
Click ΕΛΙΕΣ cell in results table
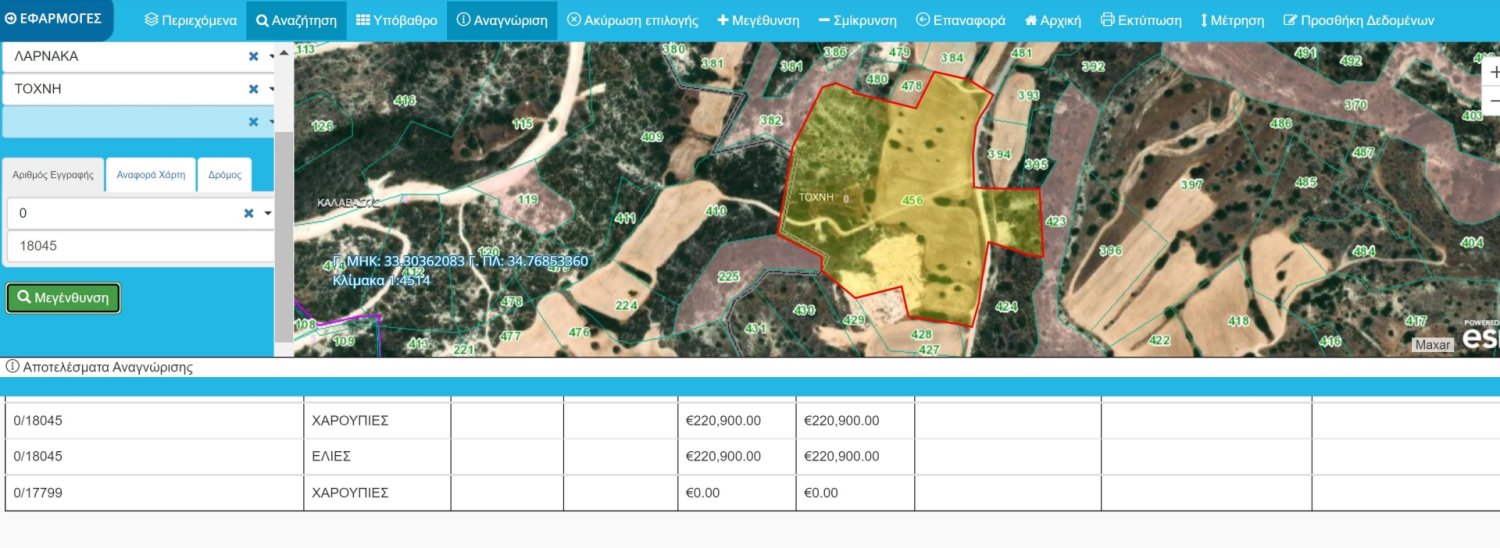377,457
